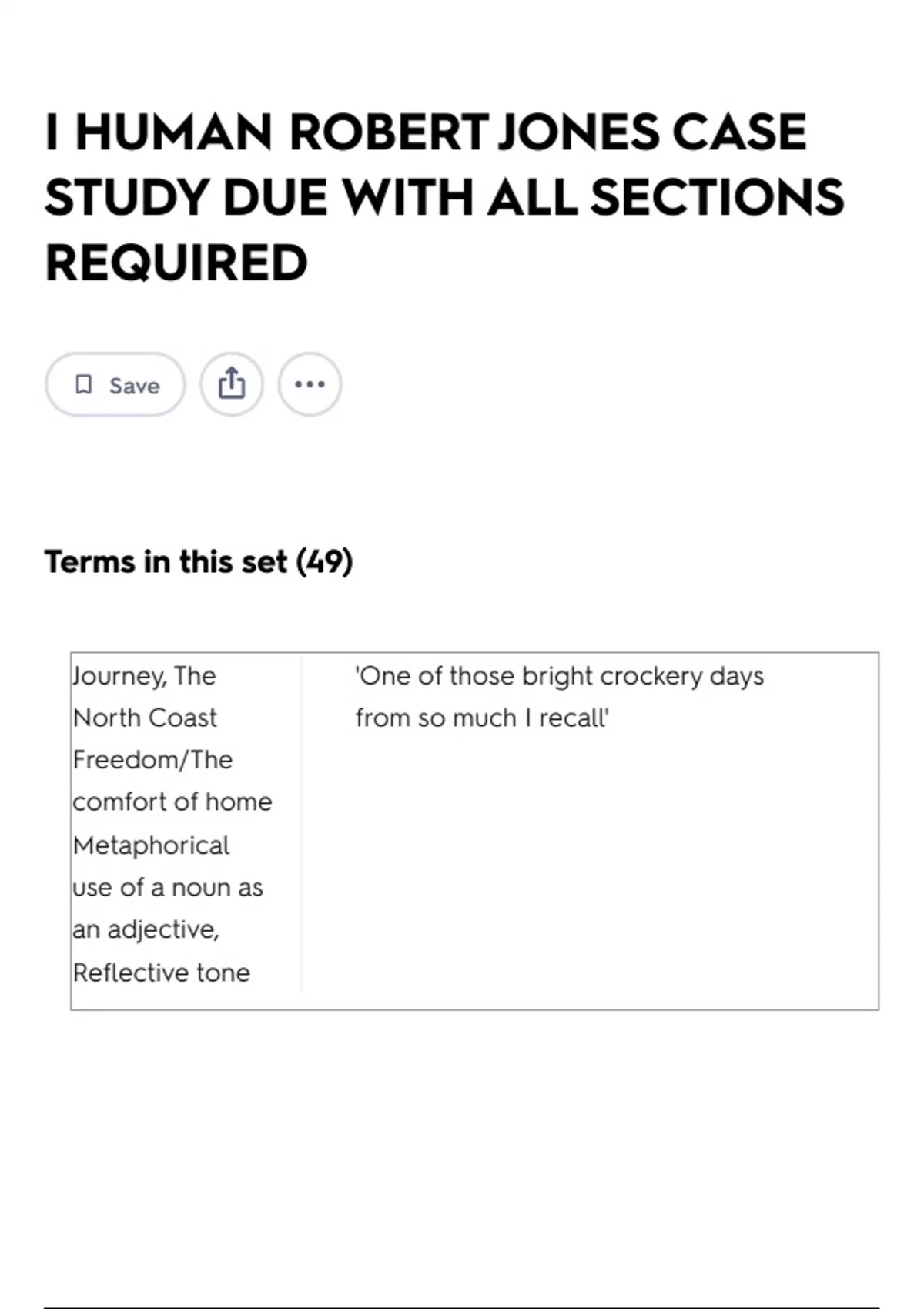Click 'use of a noun as' line

click(x=168, y=888)
